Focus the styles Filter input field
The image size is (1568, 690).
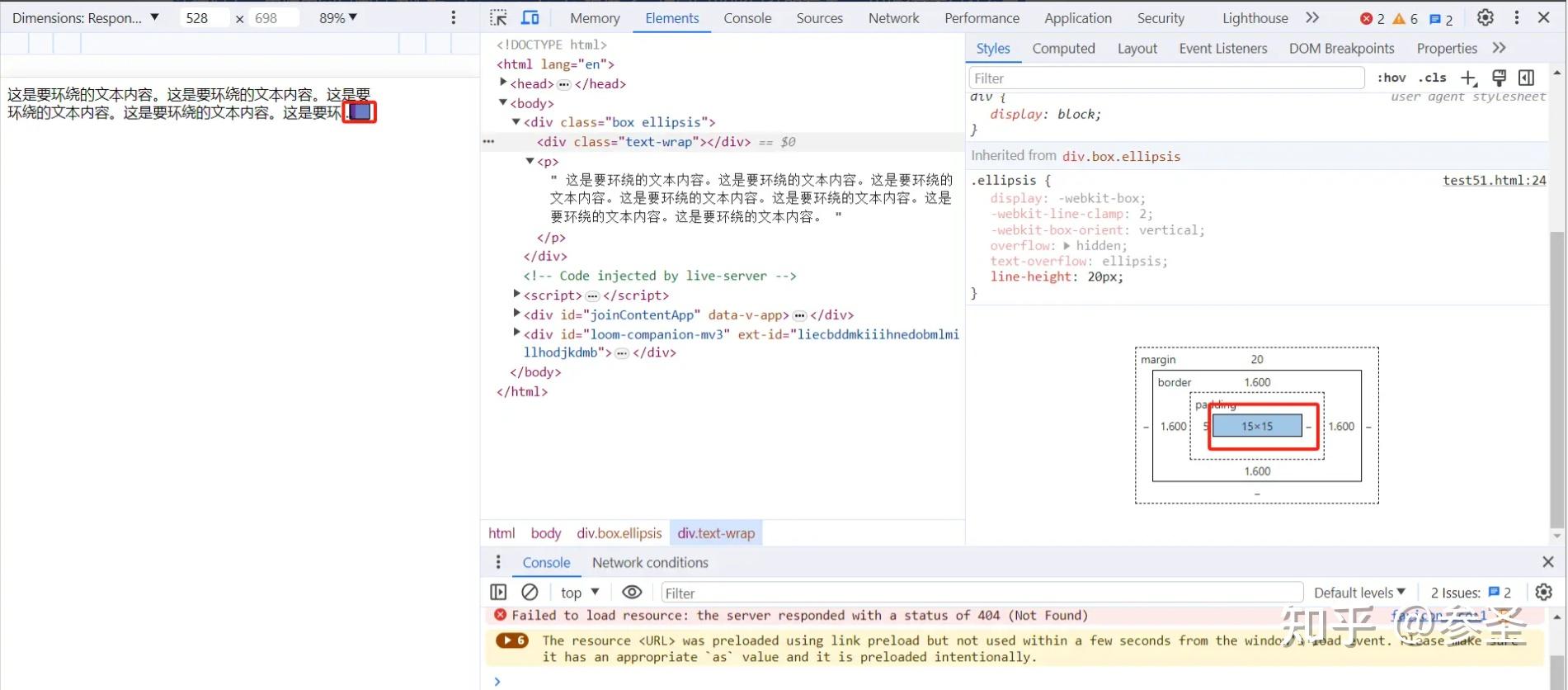pyautogui.click(x=1166, y=78)
